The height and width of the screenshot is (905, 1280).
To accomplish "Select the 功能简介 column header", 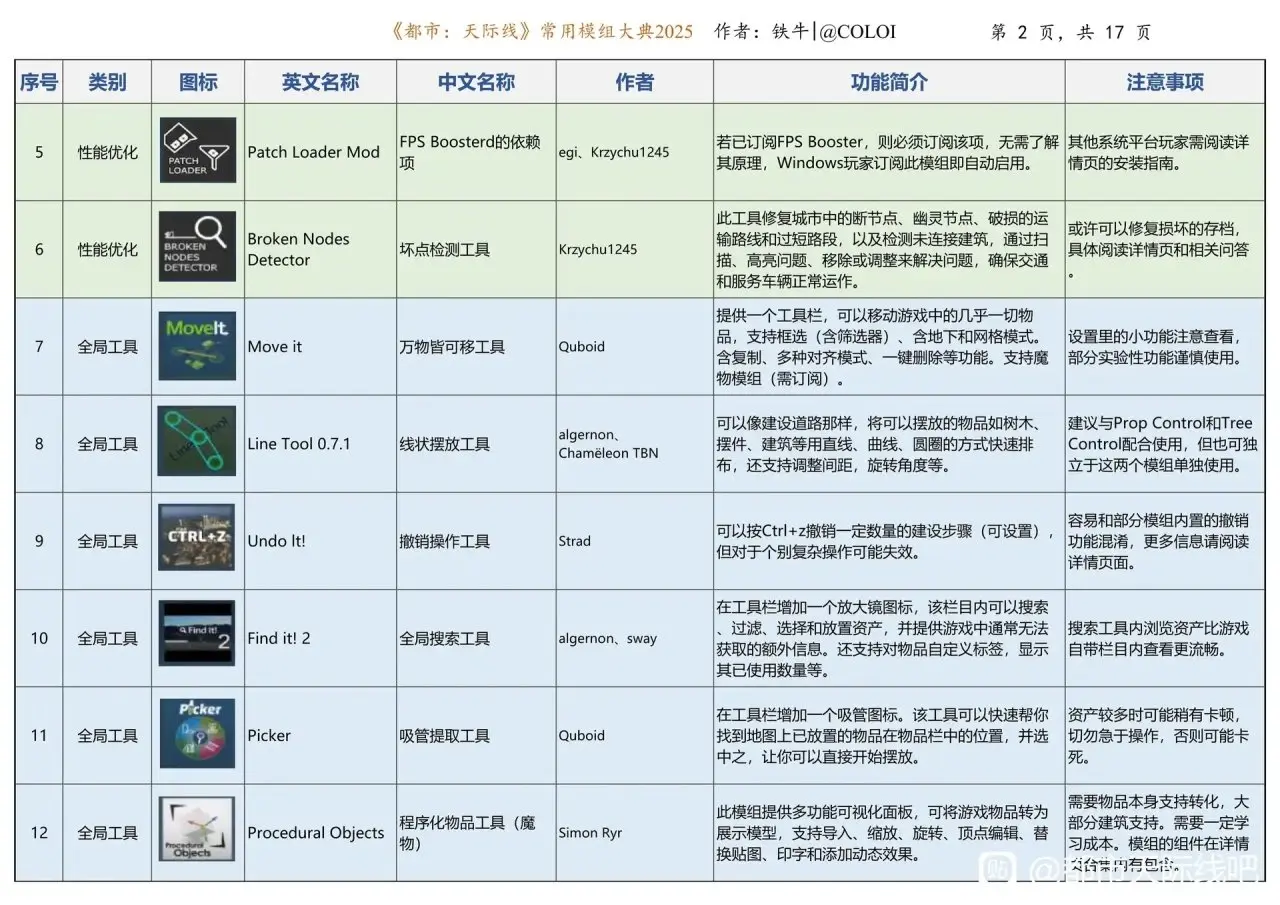I will (888, 82).
